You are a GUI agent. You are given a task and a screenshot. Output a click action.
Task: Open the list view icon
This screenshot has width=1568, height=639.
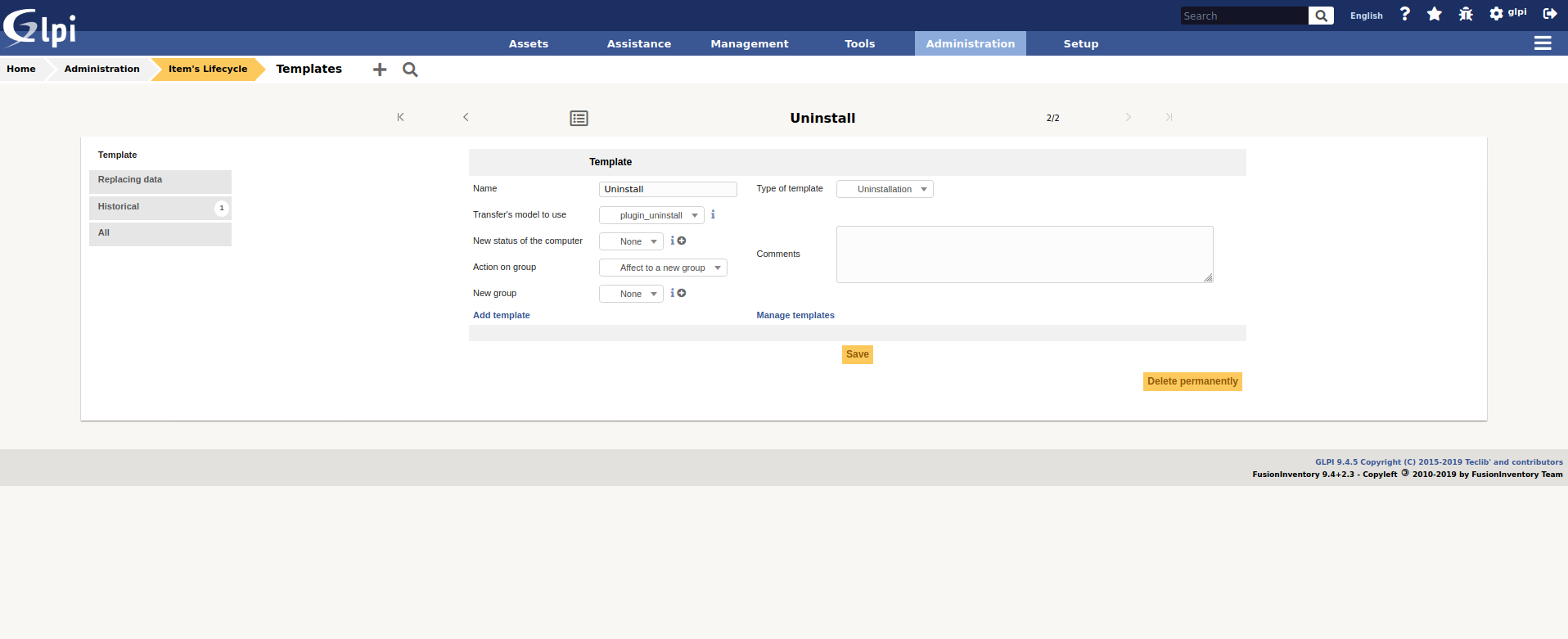(579, 118)
